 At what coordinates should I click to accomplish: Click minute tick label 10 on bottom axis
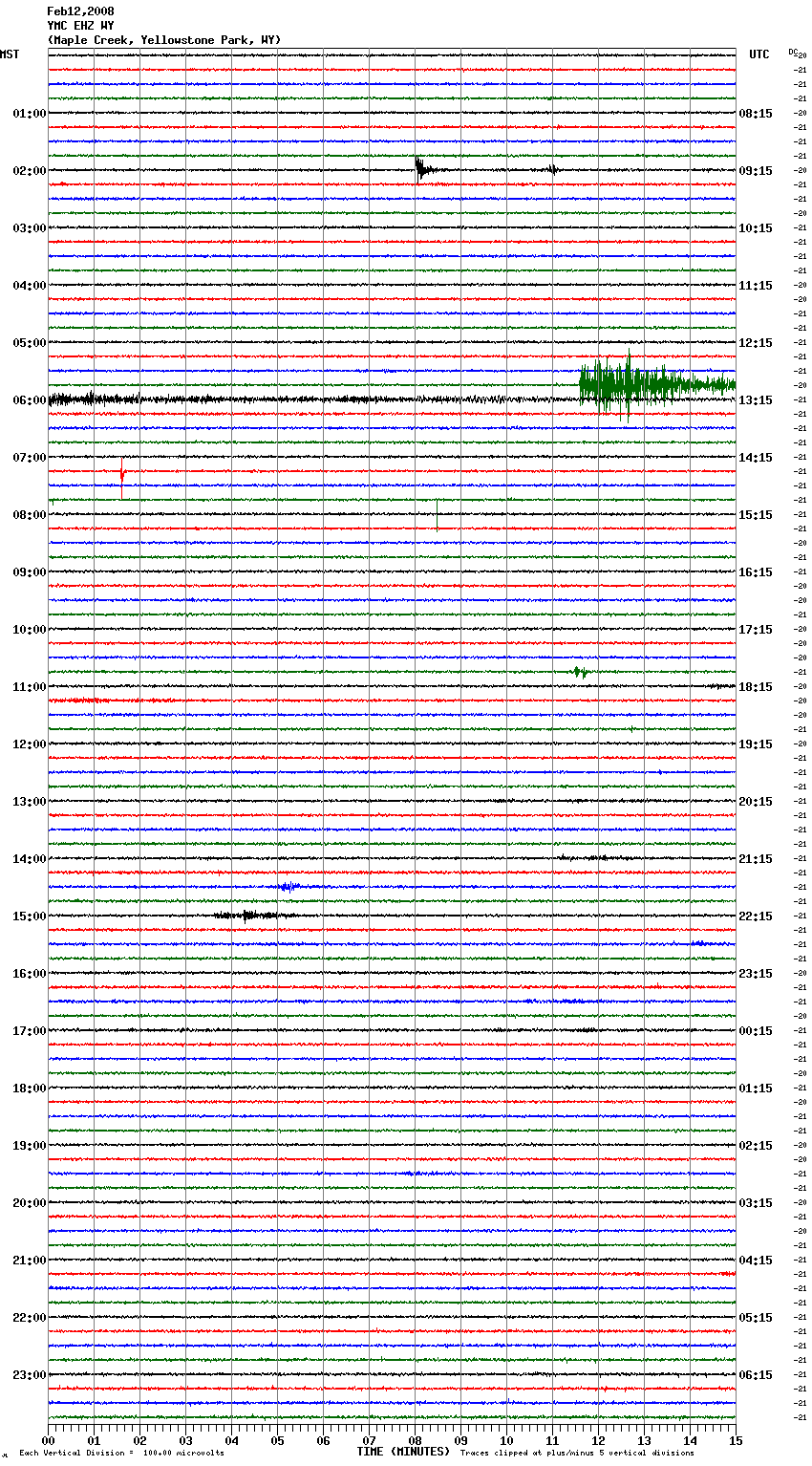pyautogui.click(x=507, y=1440)
